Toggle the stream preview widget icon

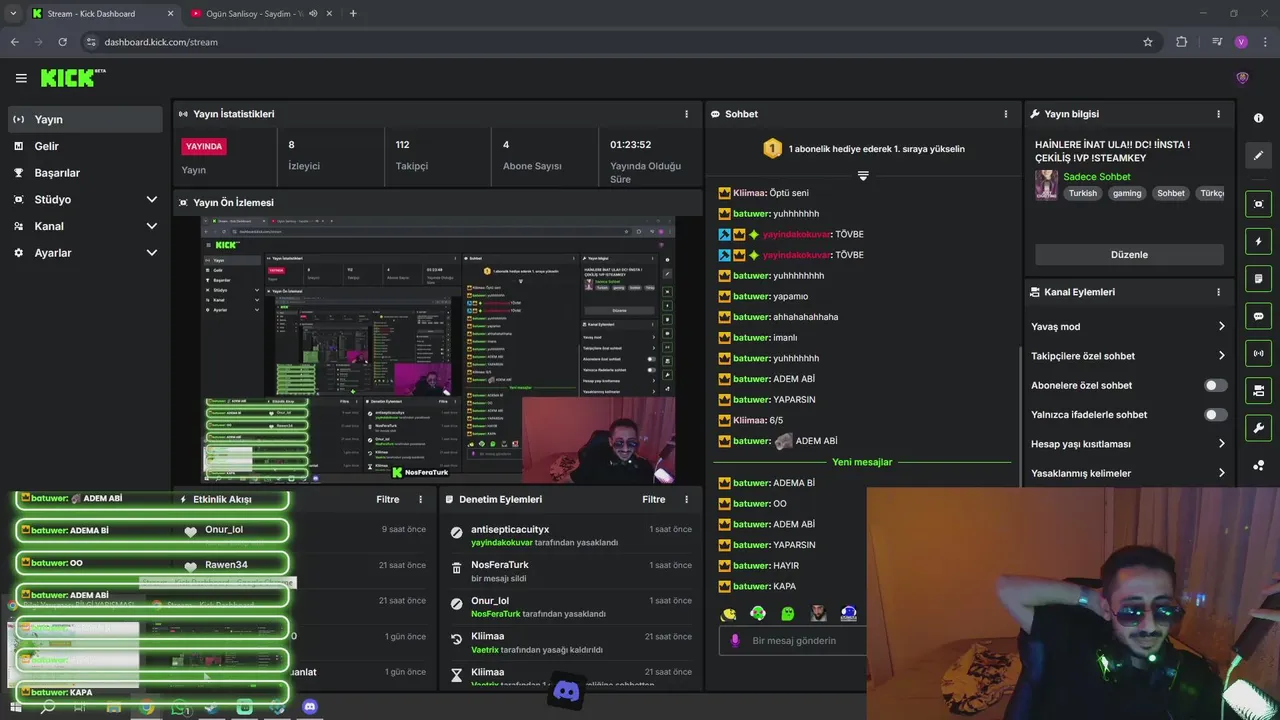tap(1258, 204)
